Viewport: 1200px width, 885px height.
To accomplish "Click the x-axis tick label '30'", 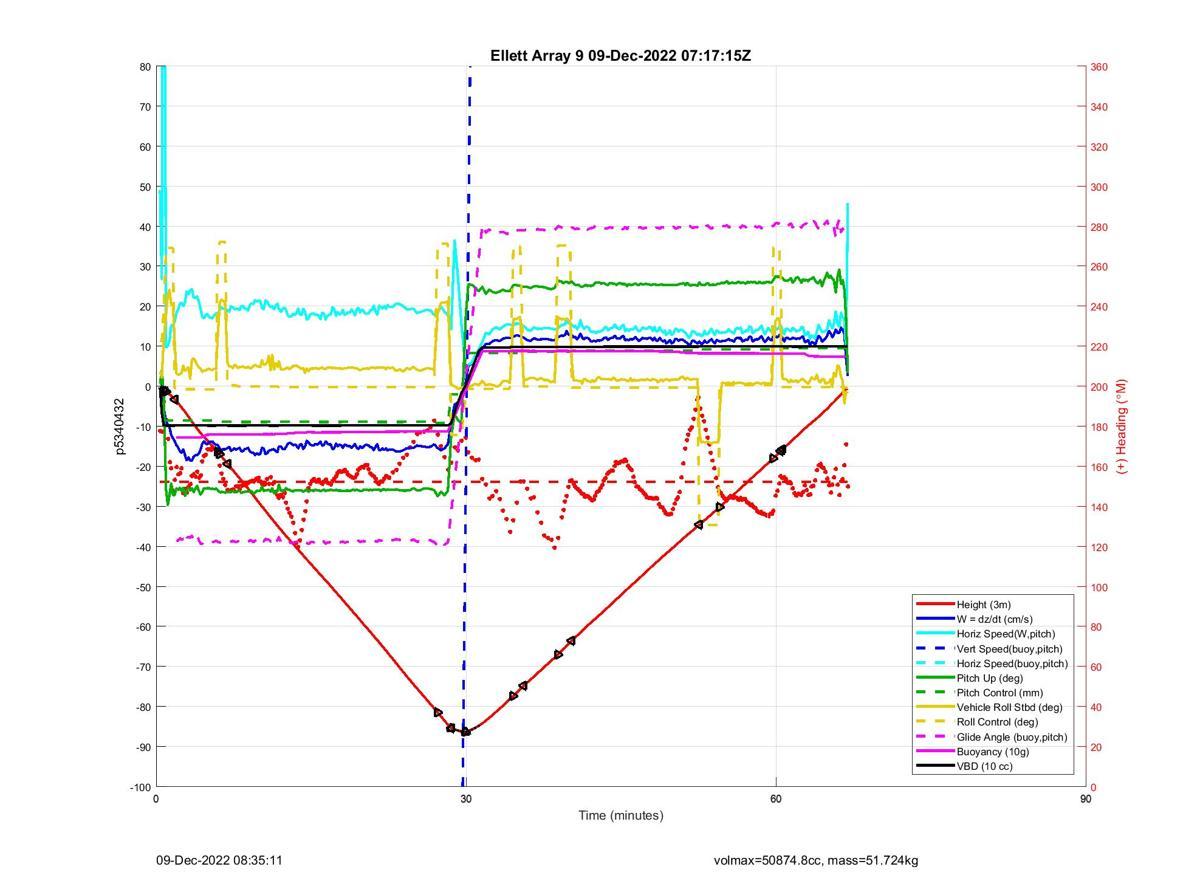I will point(465,798).
